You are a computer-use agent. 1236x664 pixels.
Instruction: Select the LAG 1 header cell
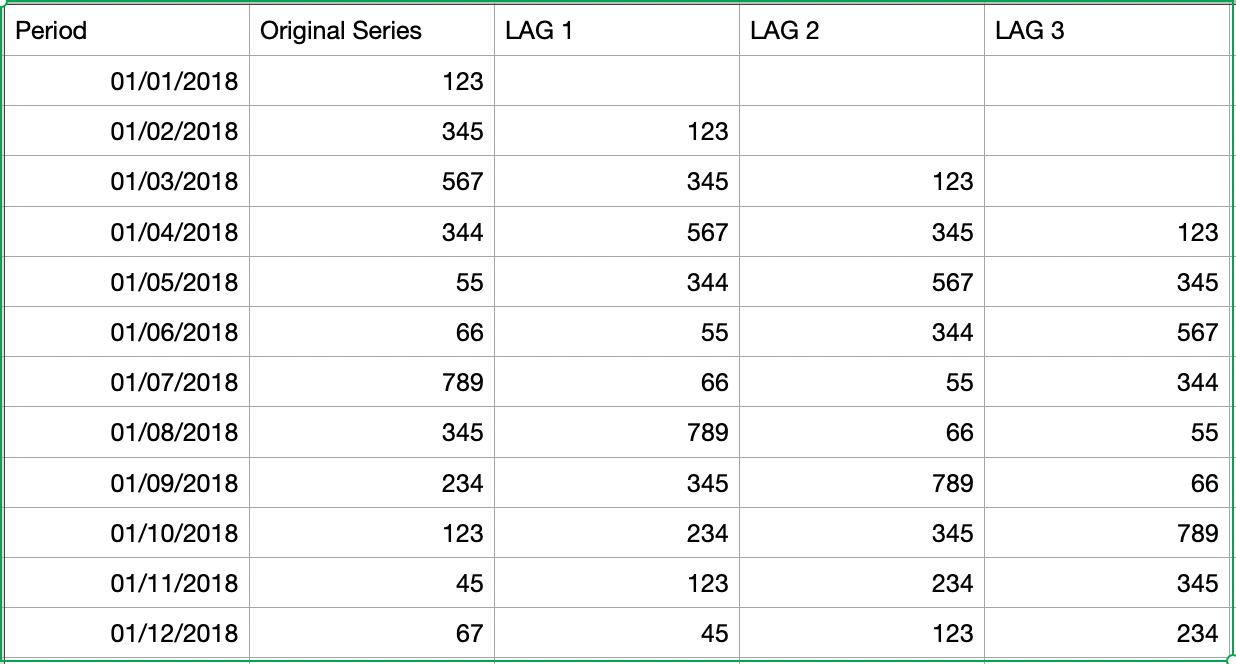pyautogui.click(x=616, y=31)
